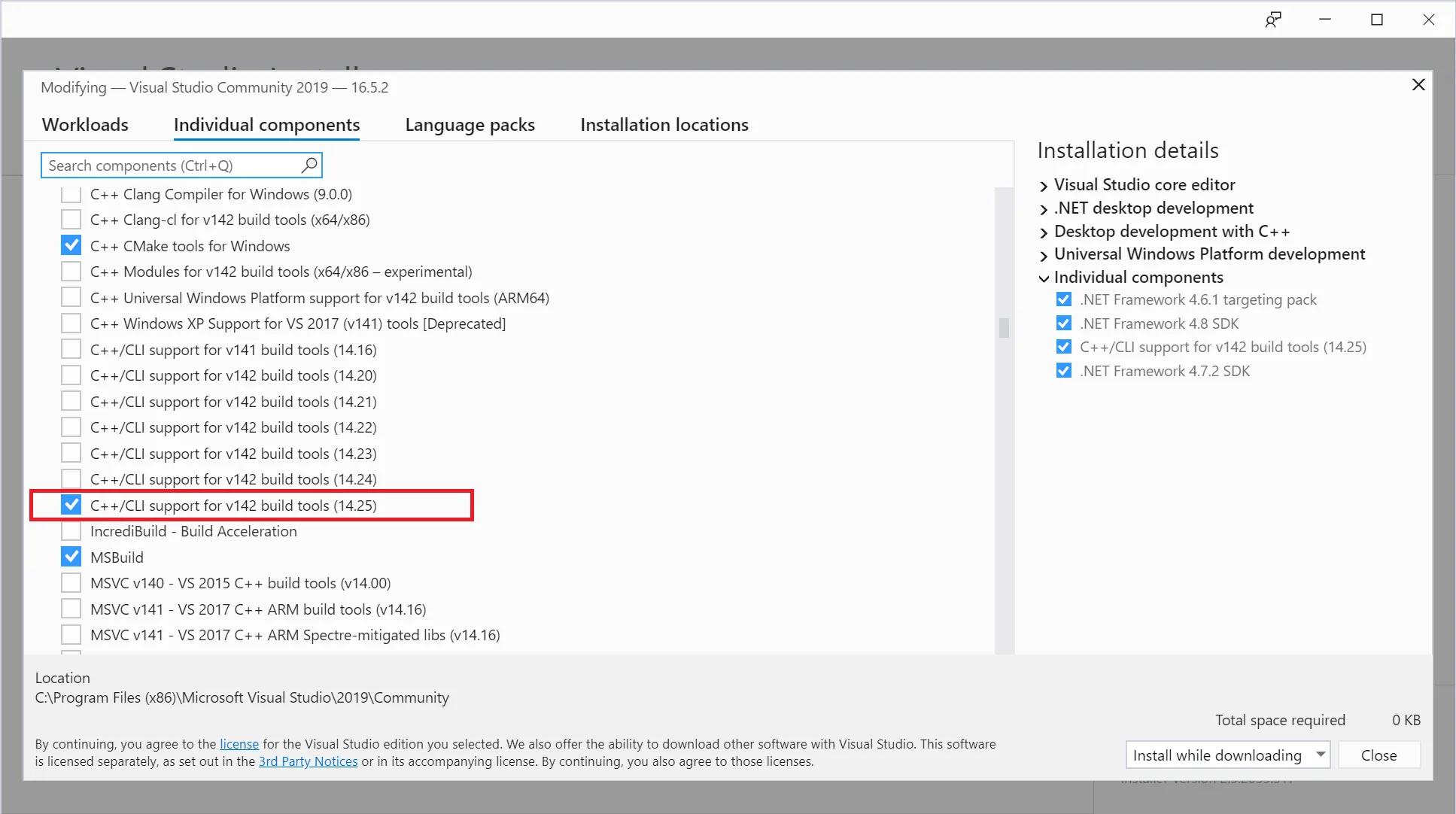Uncheck C++/CLI support v142 (14.25) in list
The width and height of the screenshot is (1456, 814).
71,505
